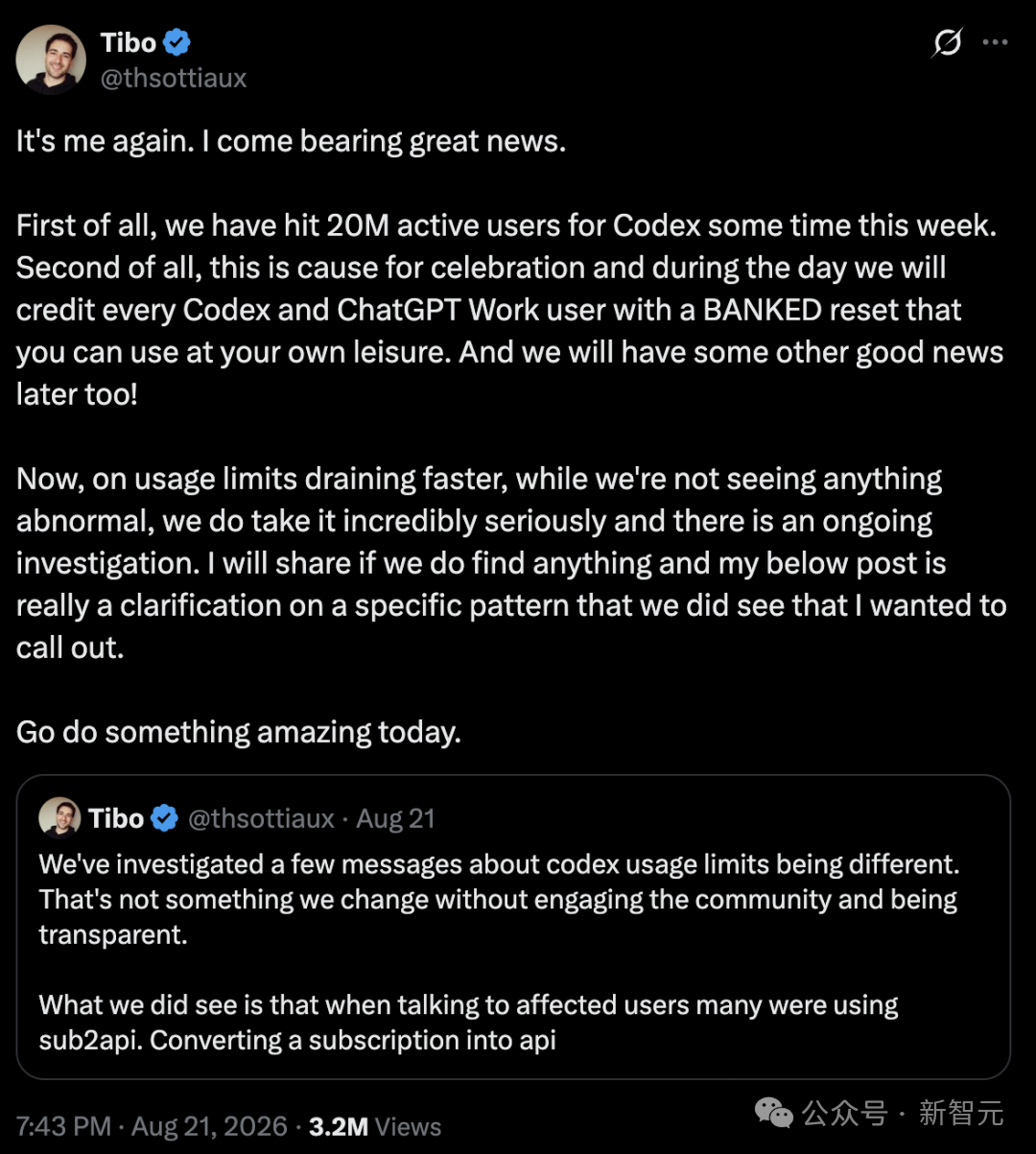Image resolution: width=1036 pixels, height=1154 pixels.
Task: Click the blue verified badge beside Tibo
Action: click(x=177, y=42)
